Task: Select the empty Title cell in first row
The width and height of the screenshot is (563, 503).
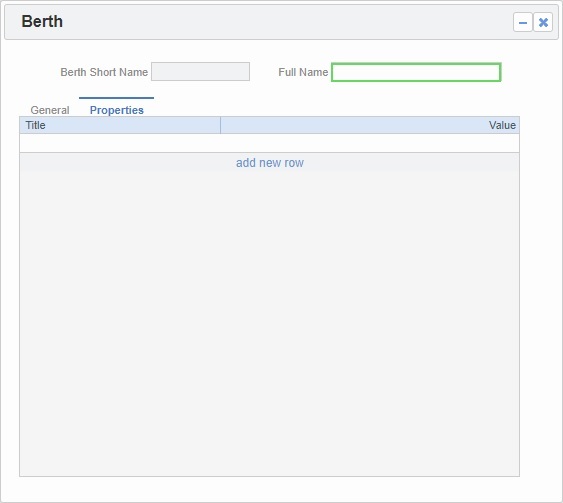Action: [120, 143]
